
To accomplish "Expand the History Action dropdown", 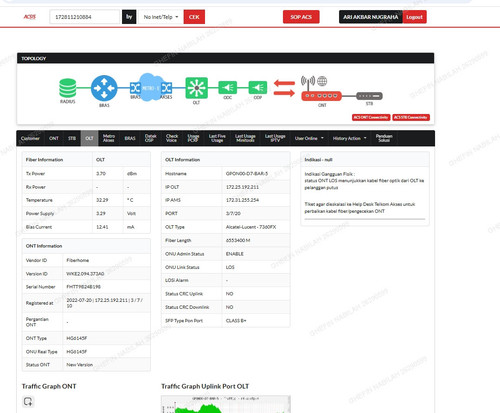I will tap(349, 138).
